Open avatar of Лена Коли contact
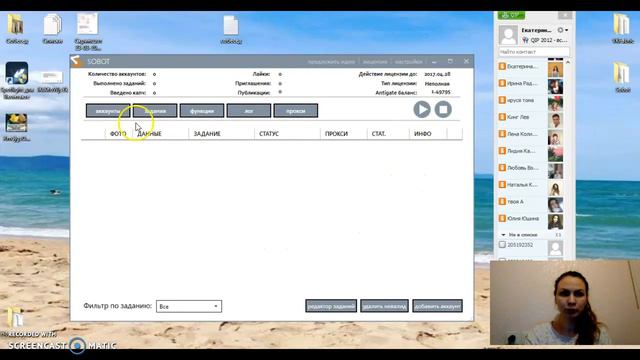The width and height of the screenshot is (640, 360). pos(555,138)
